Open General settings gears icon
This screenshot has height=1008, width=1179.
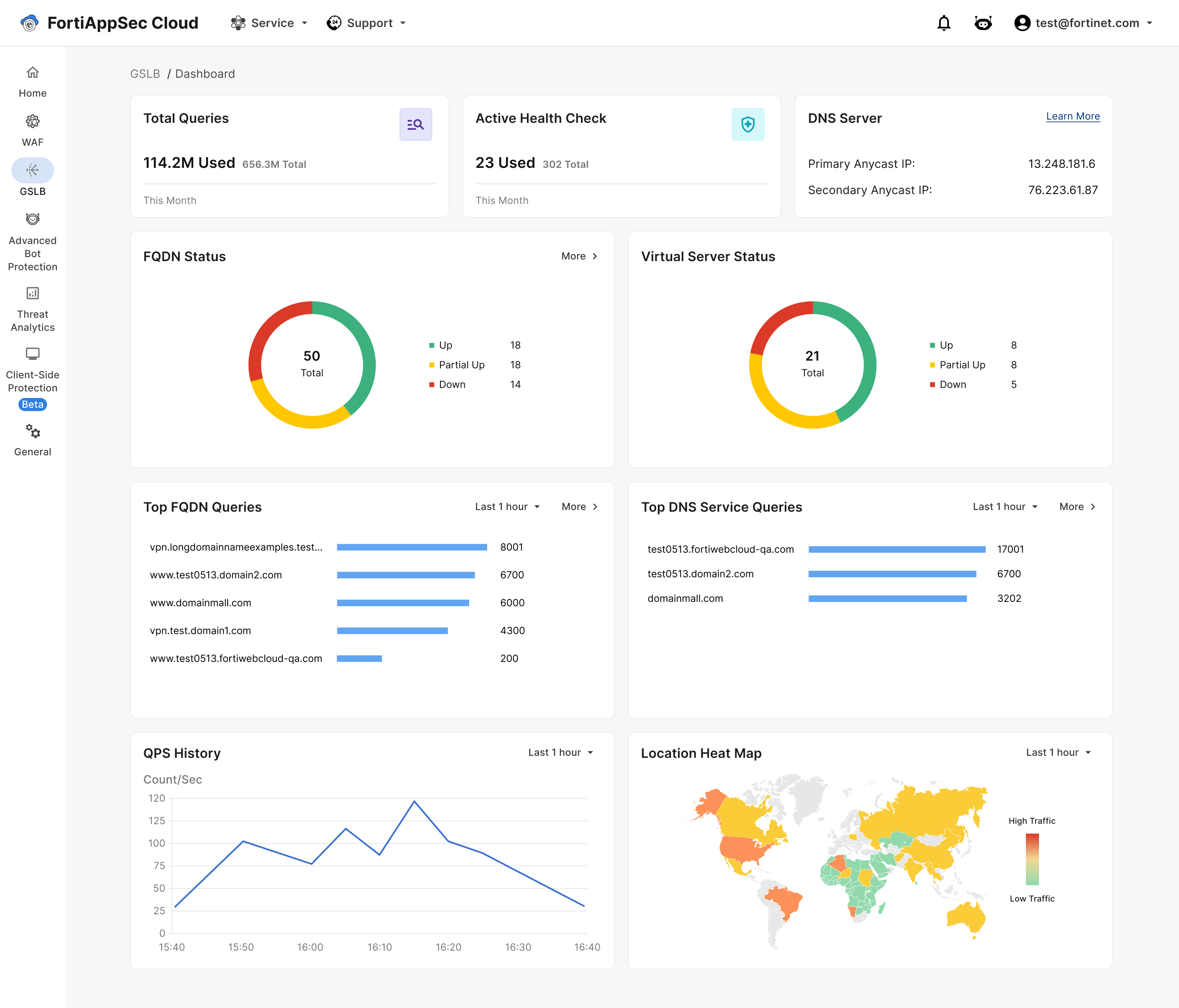click(x=32, y=432)
